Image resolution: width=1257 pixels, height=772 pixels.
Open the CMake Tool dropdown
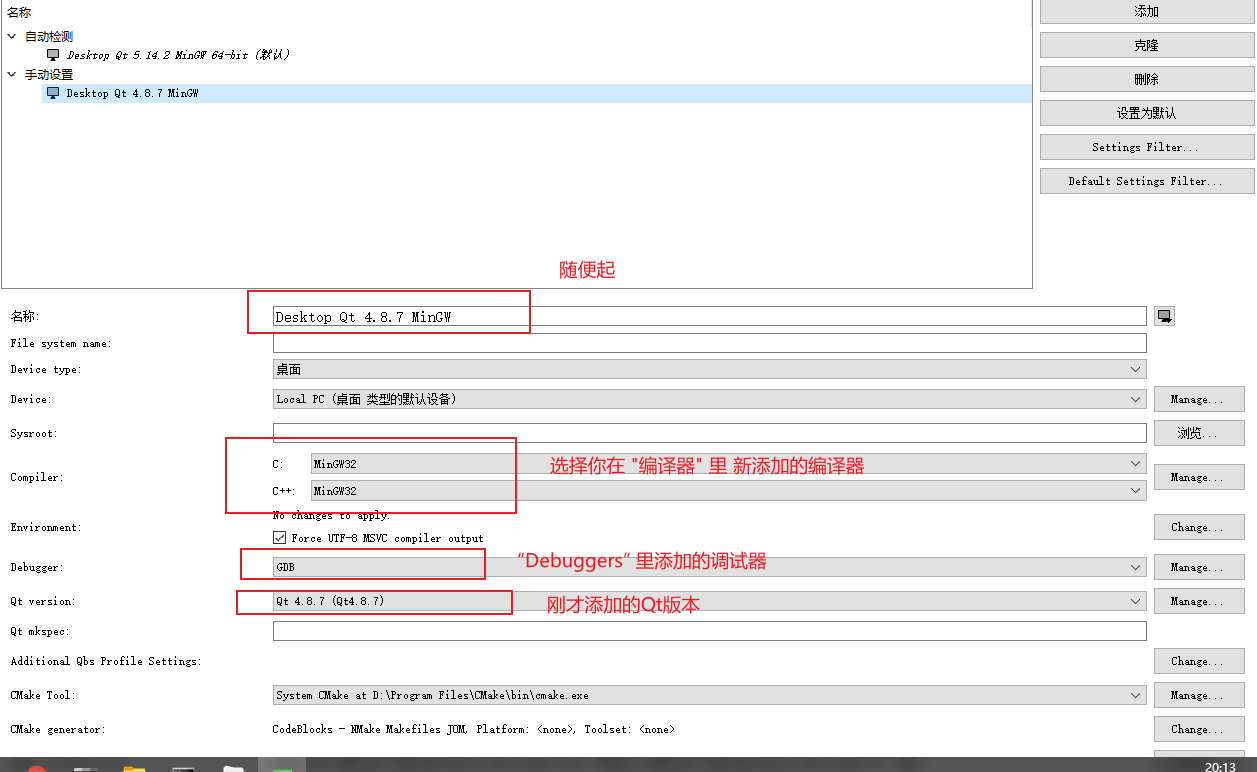(709, 695)
